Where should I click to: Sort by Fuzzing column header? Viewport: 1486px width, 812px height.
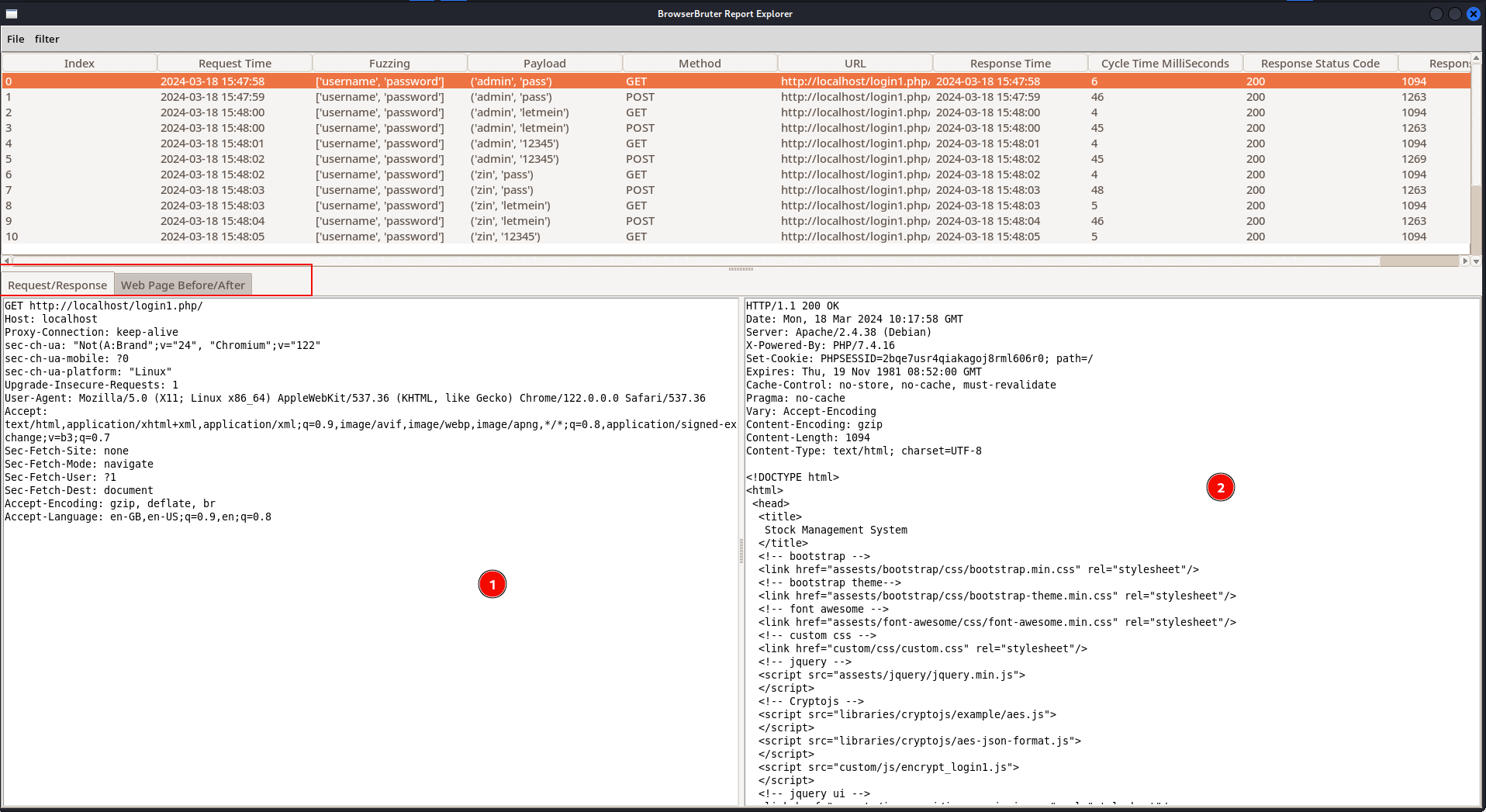(x=389, y=63)
